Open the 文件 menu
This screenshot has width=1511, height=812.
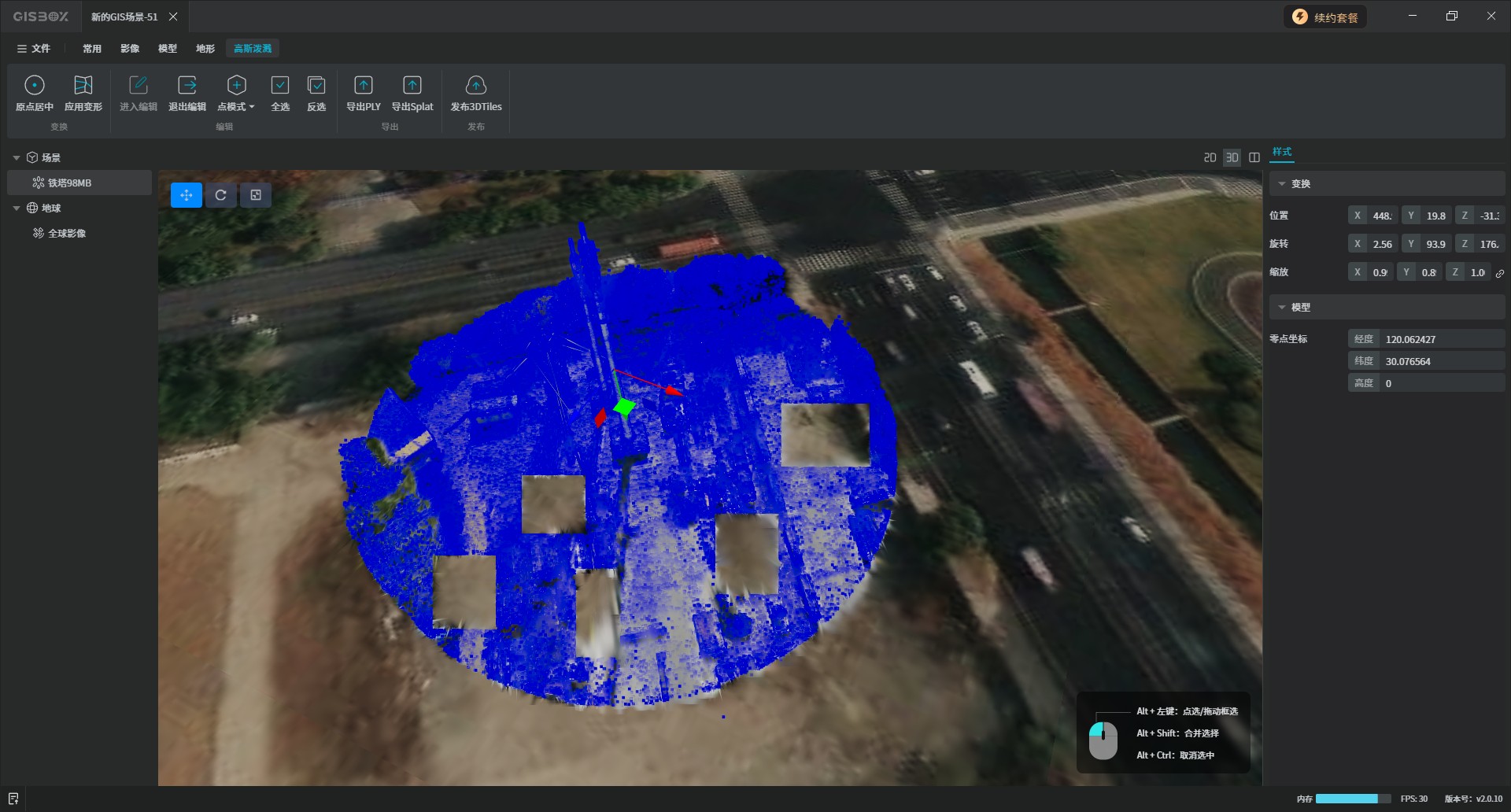(x=34, y=49)
